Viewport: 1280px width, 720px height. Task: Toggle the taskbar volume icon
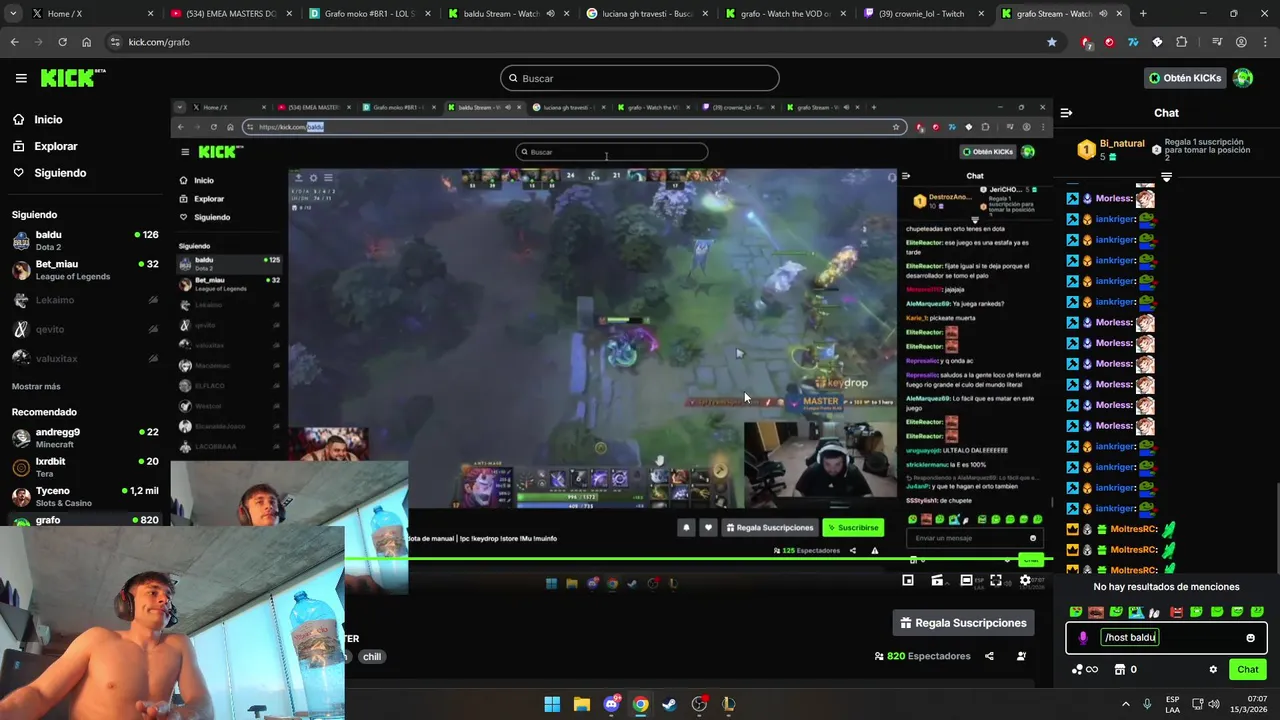(1214, 704)
